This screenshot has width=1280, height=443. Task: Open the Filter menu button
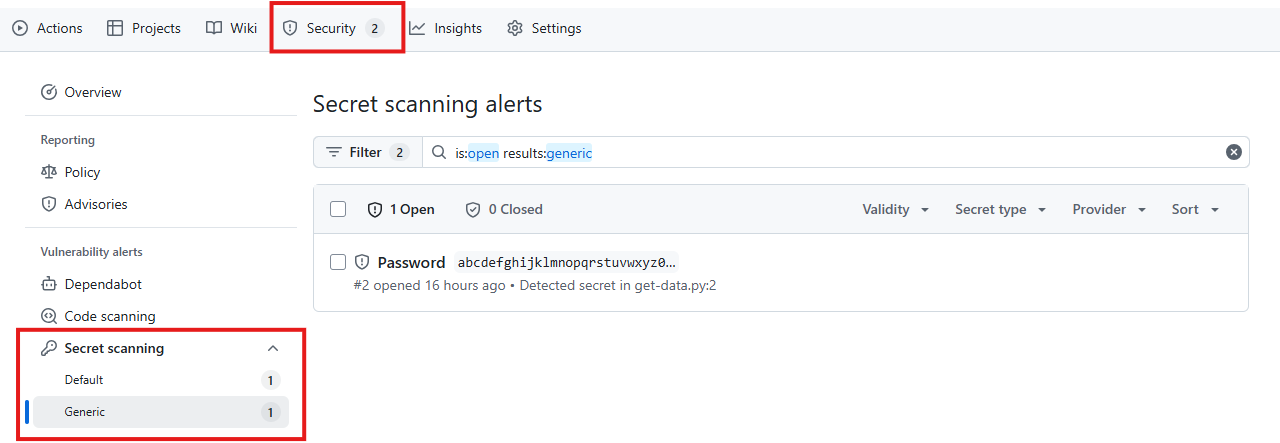[368, 152]
